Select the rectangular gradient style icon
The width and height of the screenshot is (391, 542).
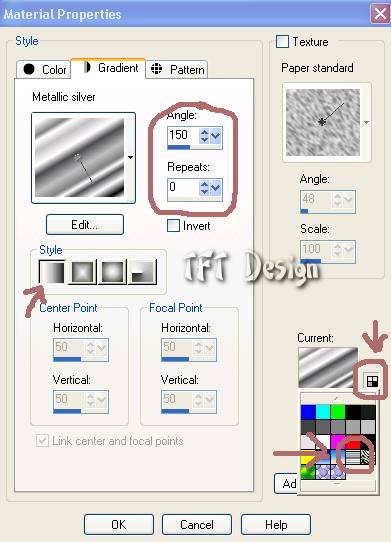pyautogui.click(x=83, y=272)
